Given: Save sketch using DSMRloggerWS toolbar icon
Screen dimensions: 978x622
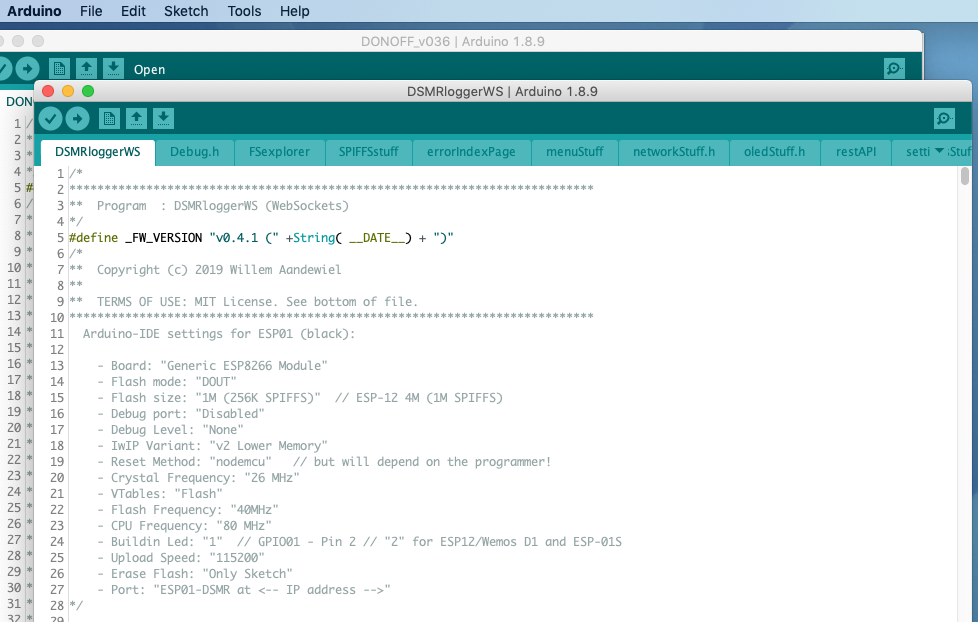Looking at the screenshot, I should 163,119.
